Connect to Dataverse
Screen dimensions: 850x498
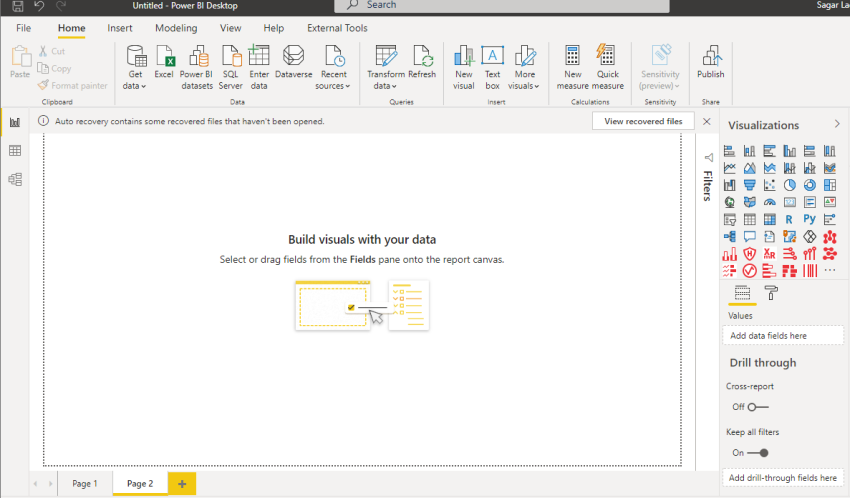[293, 62]
